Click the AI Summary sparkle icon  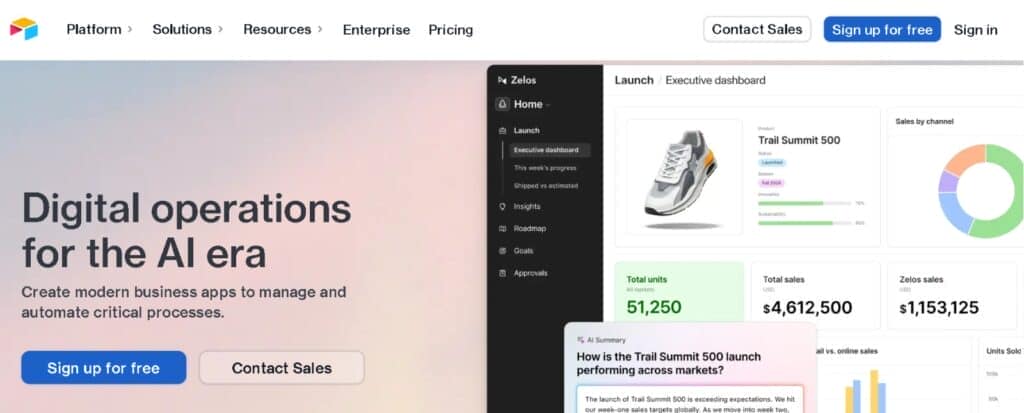click(x=581, y=340)
